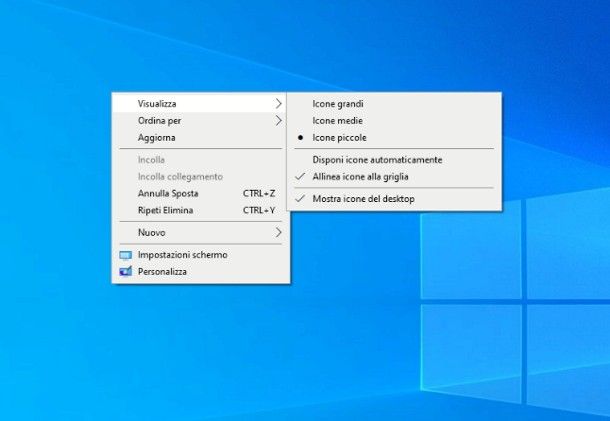This screenshot has height=421, width=610.
Task: Open Personalizza from context menu
Action: pos(200,272)
